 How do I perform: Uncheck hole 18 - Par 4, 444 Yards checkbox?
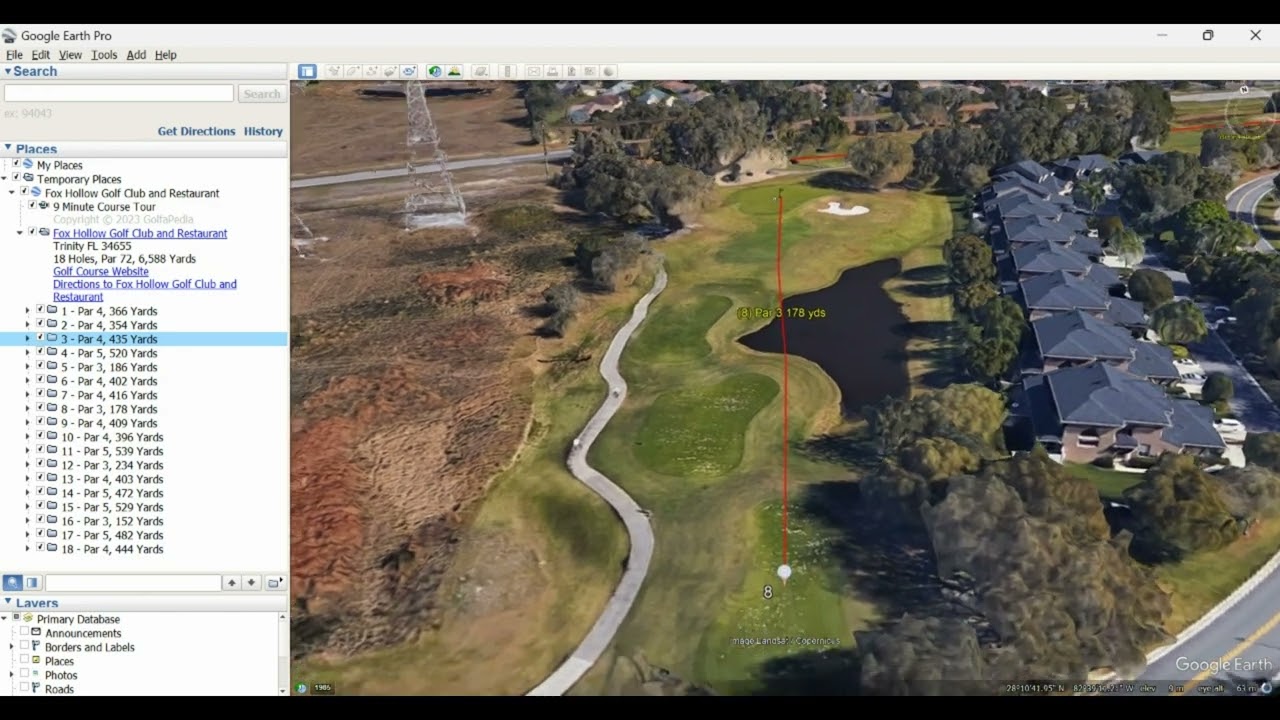[x=40, y=548]
